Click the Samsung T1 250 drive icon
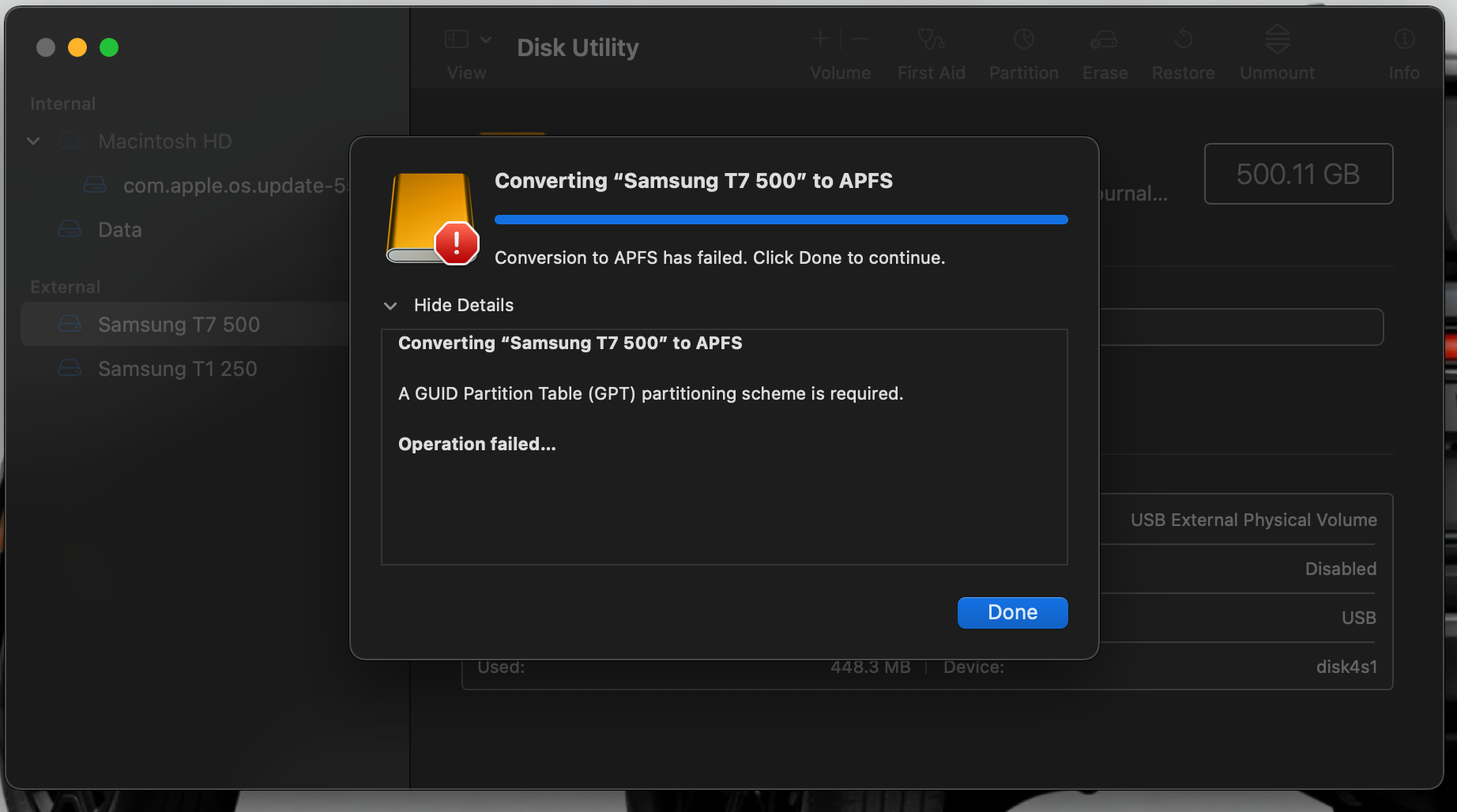The image size is (1457, 812). point(70,369)
